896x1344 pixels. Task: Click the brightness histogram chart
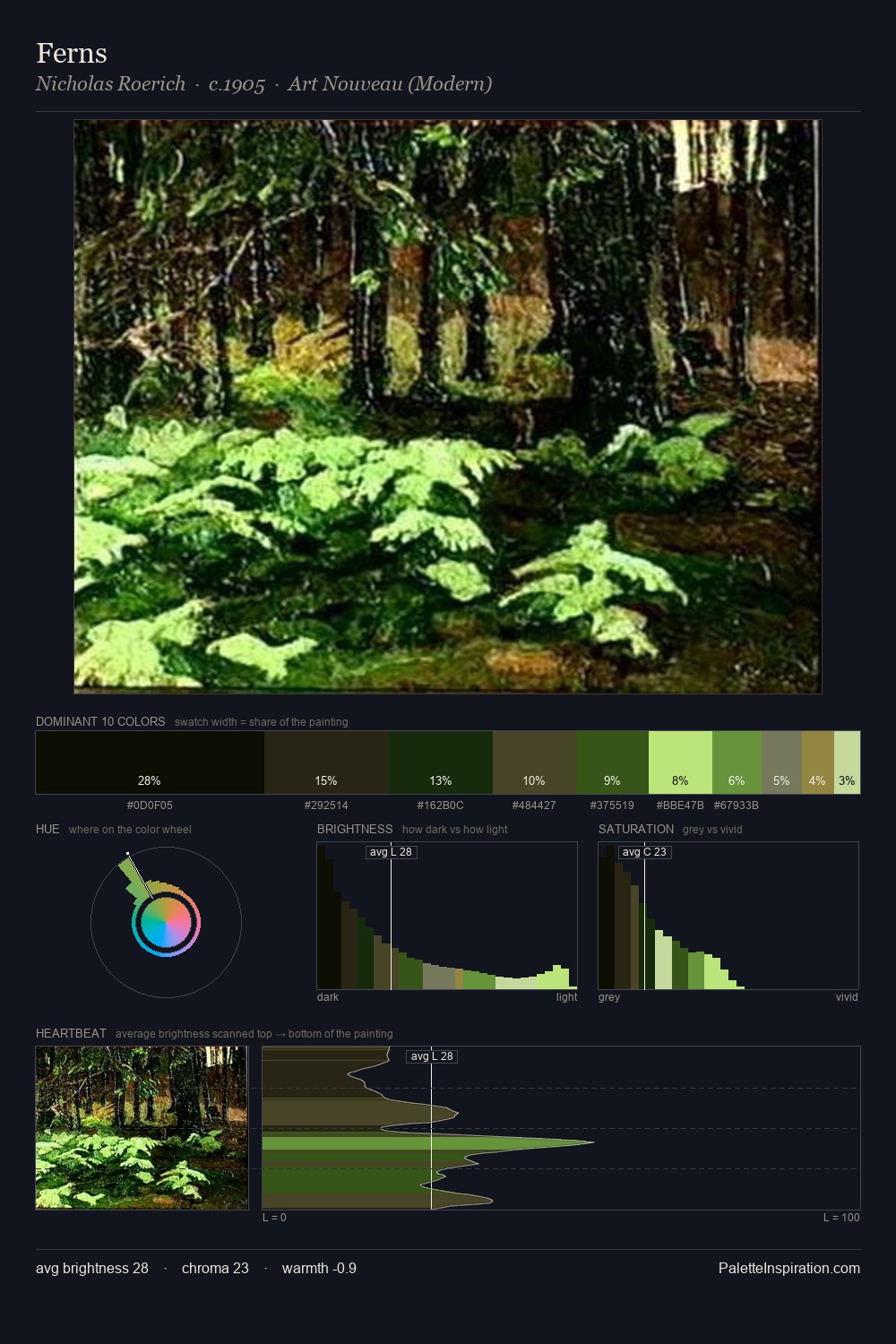tap(447, 916)
